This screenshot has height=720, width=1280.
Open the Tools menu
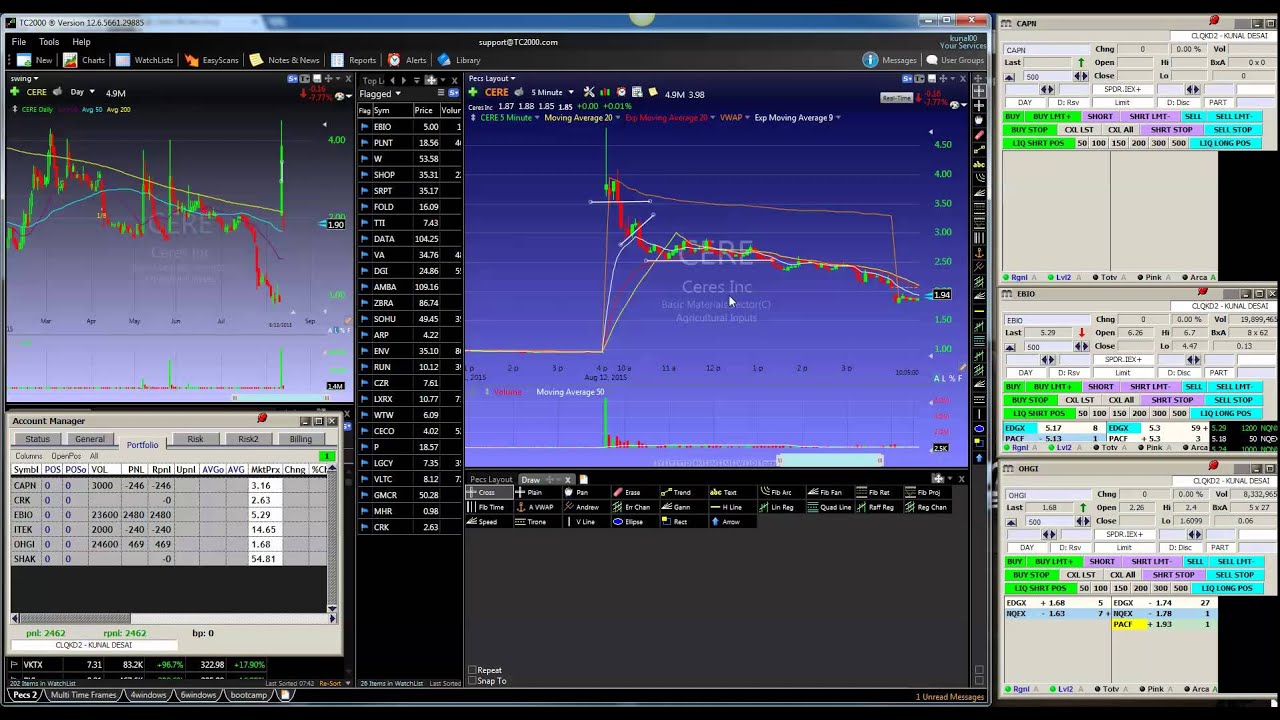pyautogui.click(x=49, y=42)
